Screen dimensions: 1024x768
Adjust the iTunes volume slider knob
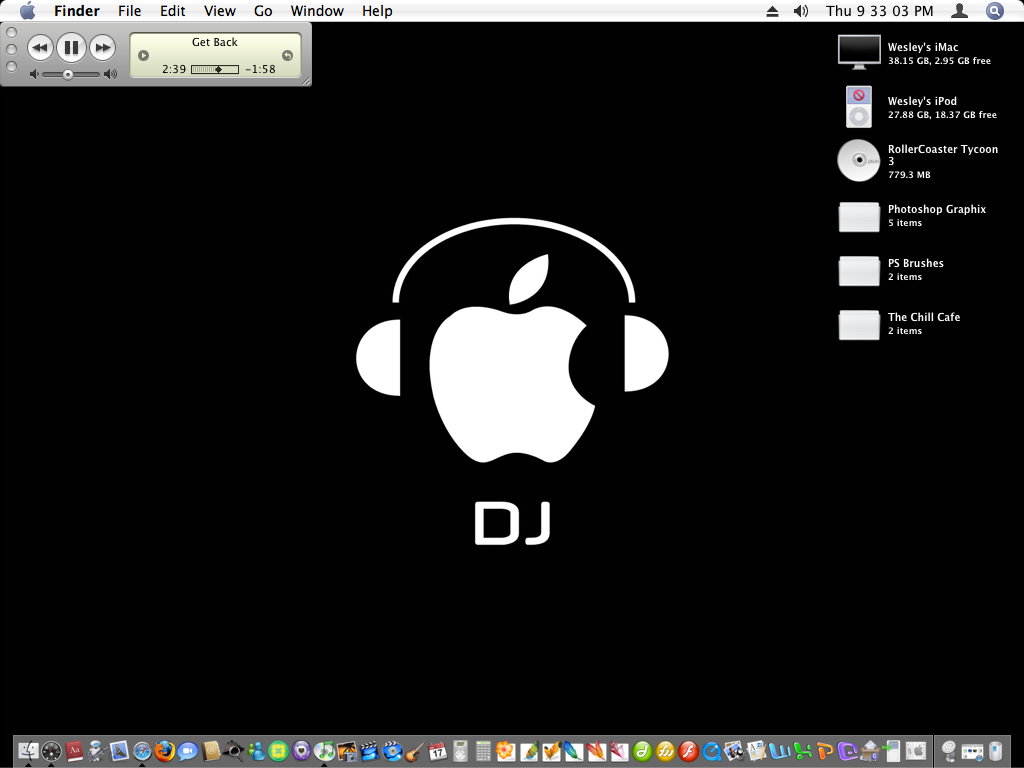click(x=68, y=74)
